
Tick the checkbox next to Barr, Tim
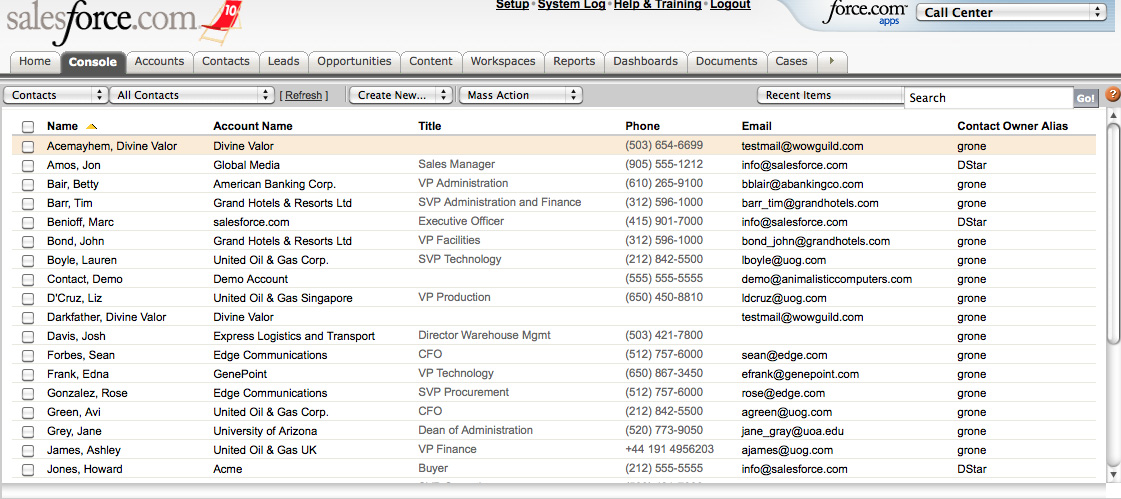click(x=28, y=203)
